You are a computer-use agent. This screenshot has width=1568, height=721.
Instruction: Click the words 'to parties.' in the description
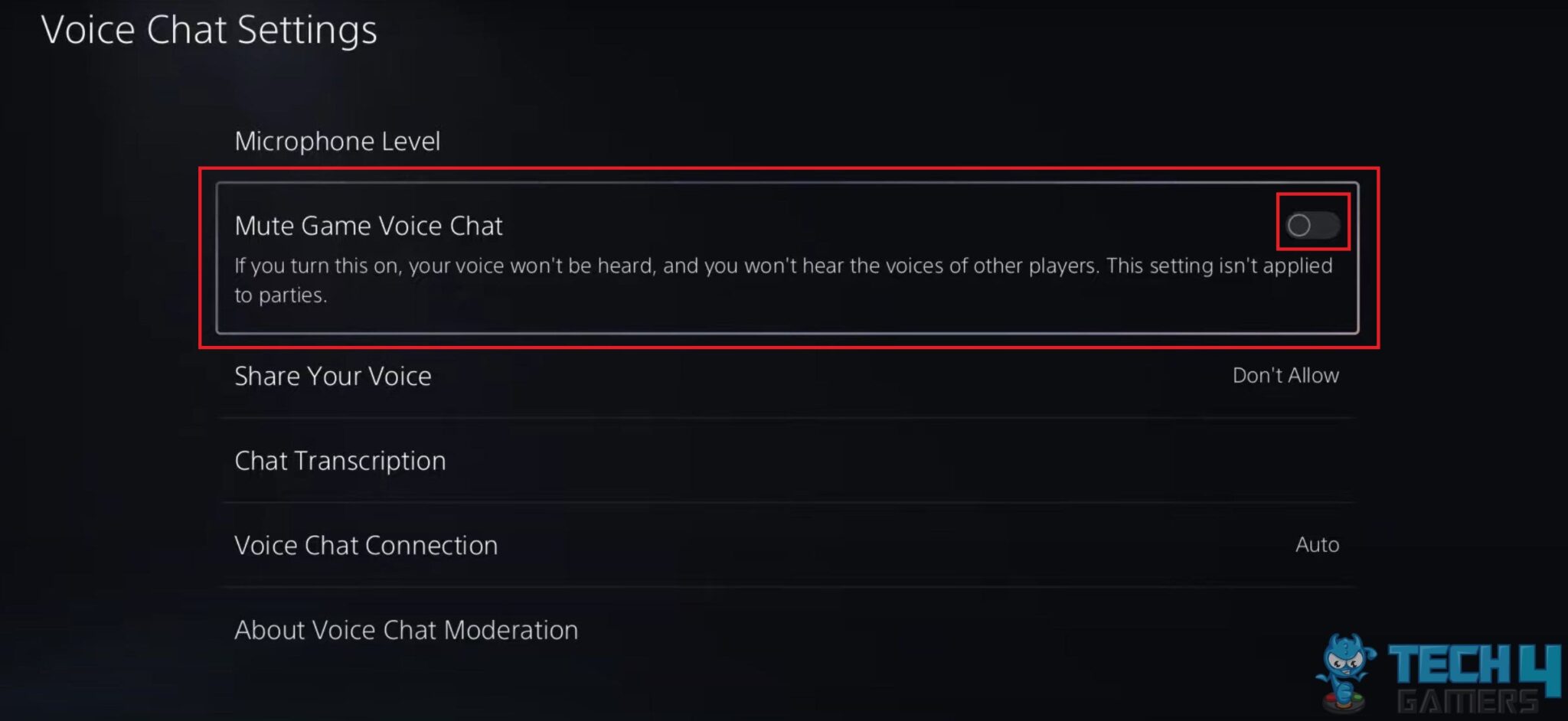[x=280, y=295]
